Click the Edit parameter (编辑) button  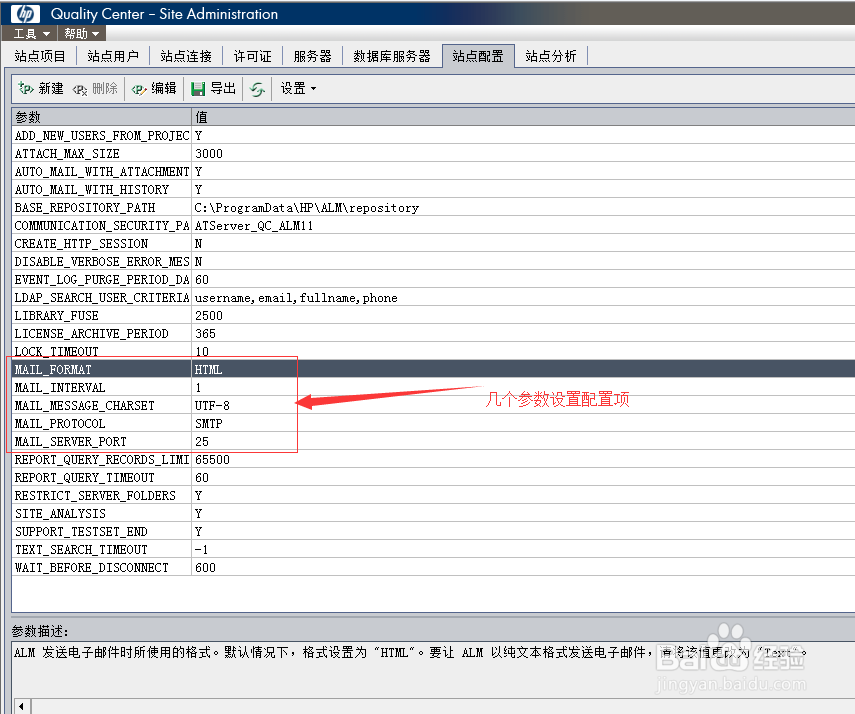point(155,88)
